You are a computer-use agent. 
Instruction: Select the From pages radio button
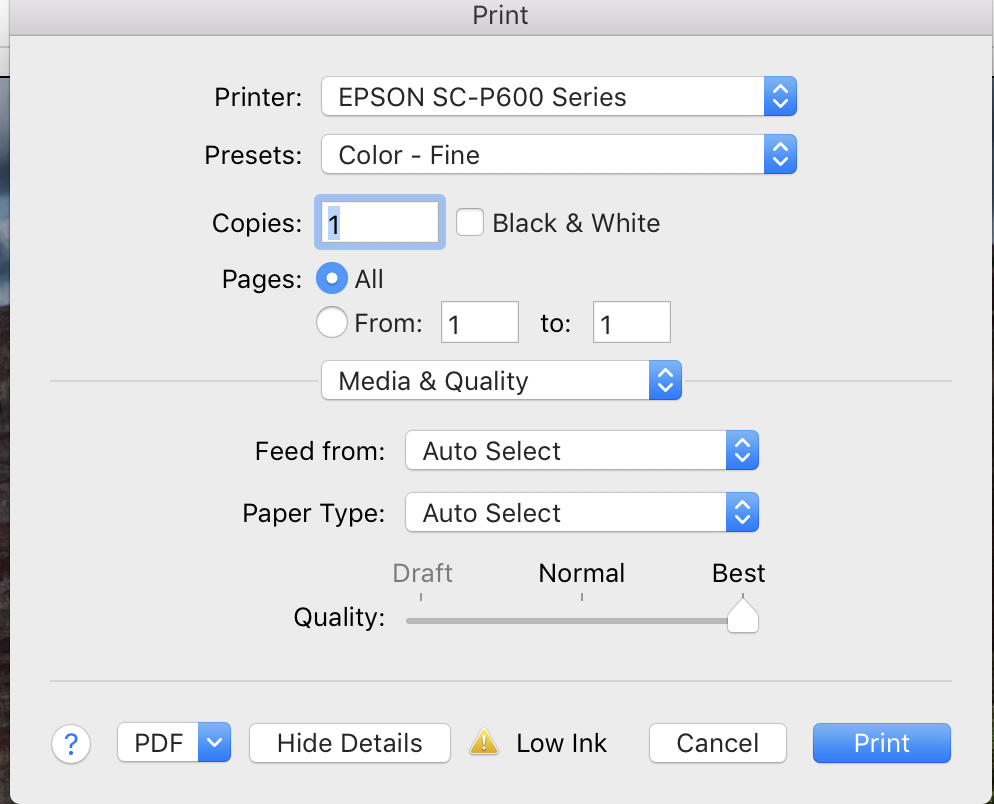pos(331,322)
